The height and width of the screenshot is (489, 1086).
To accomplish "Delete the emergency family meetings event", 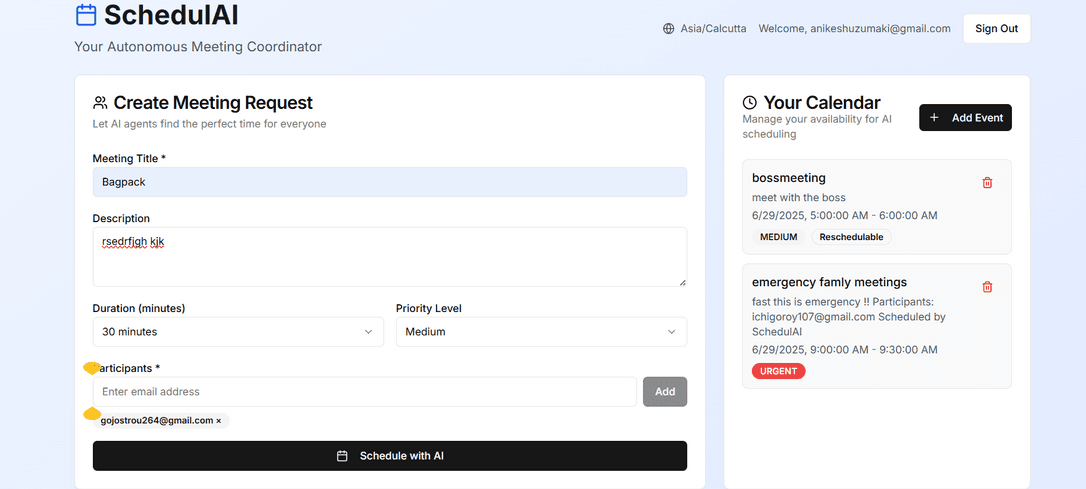I will 987,287.
